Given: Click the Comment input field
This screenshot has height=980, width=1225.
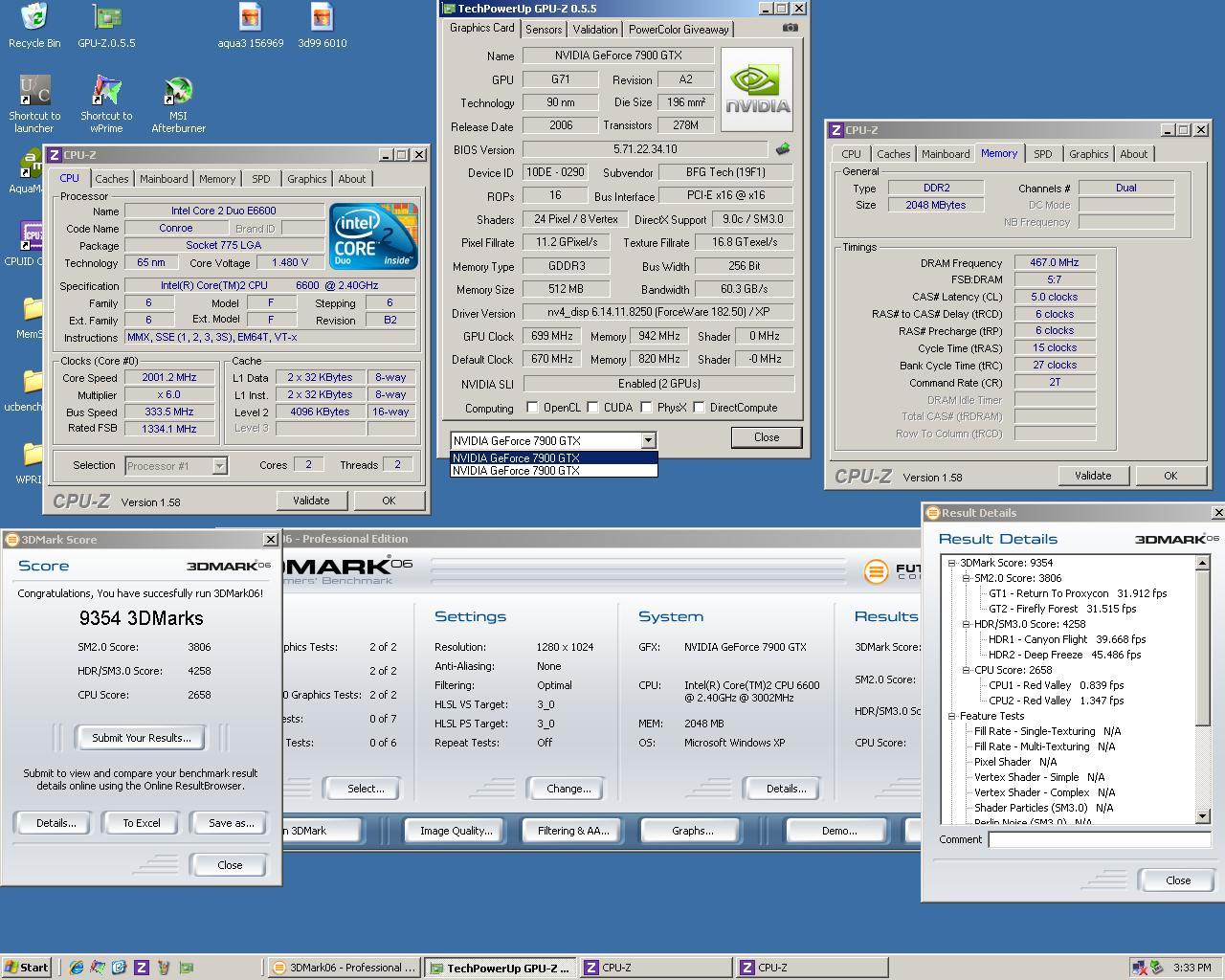Looking at the screenshot, I should pyautogui.click(x=1100, y=839).
